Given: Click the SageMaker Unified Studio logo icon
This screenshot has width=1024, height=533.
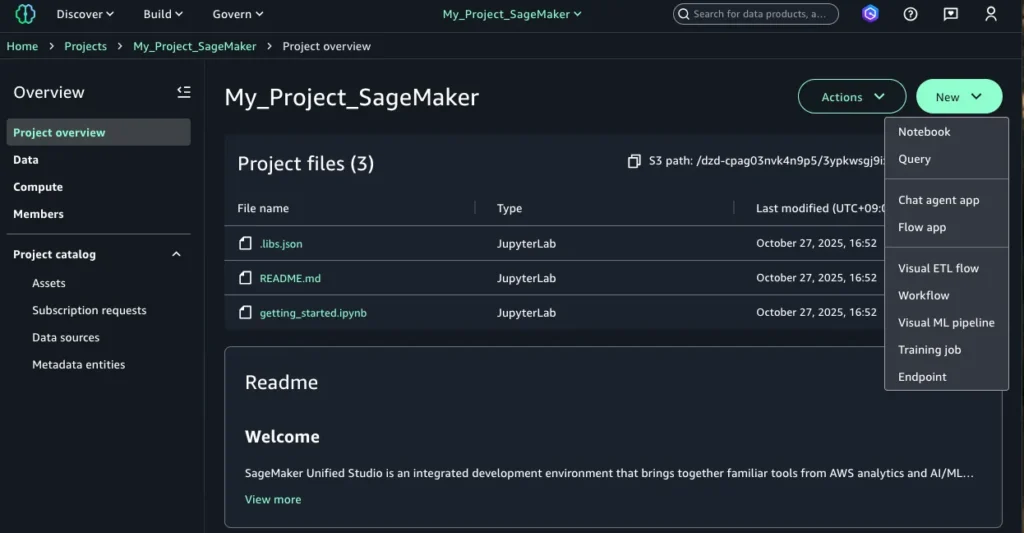Looking at the screenshot, I should (25, 14).
